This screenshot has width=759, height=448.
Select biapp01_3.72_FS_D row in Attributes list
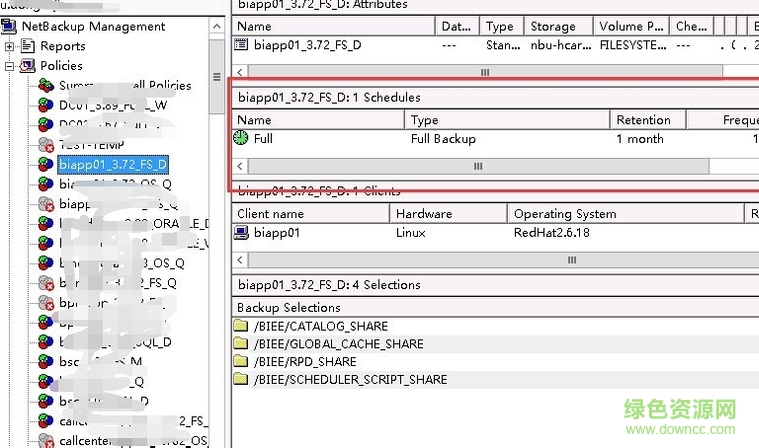[x=307, y=45]
